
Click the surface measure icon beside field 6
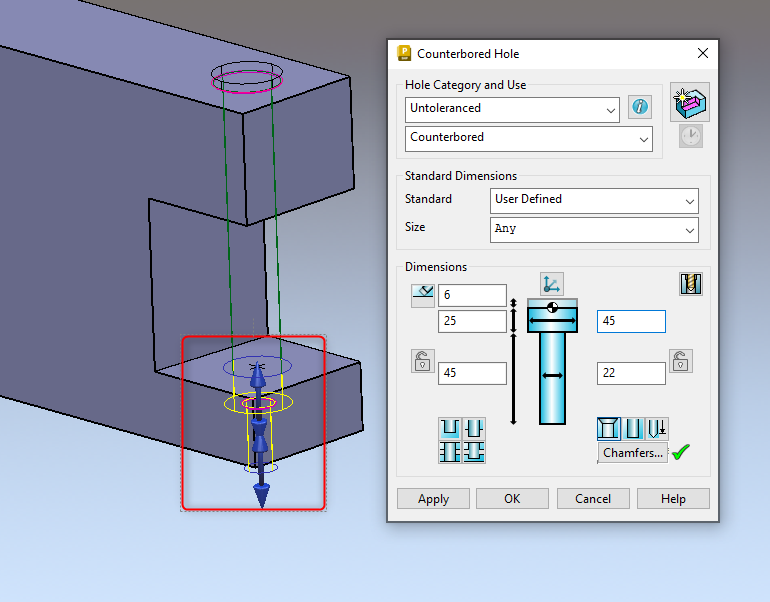[x=423, y=295]
